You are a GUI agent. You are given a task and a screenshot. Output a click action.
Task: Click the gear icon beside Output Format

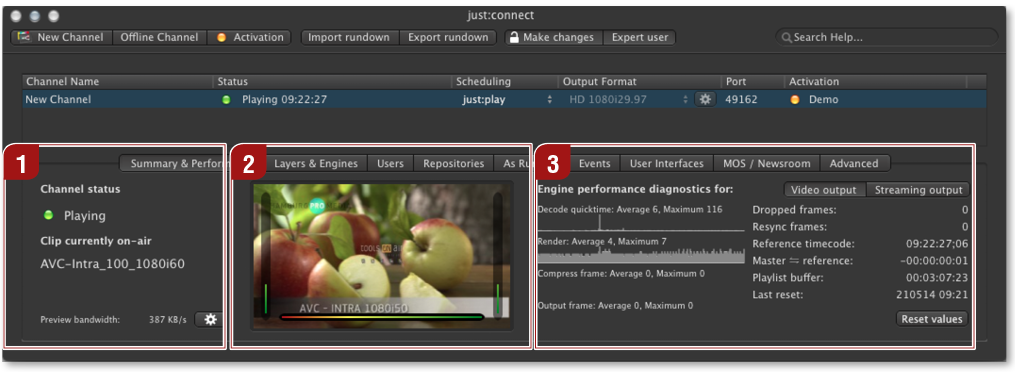[x=705, y=100]
